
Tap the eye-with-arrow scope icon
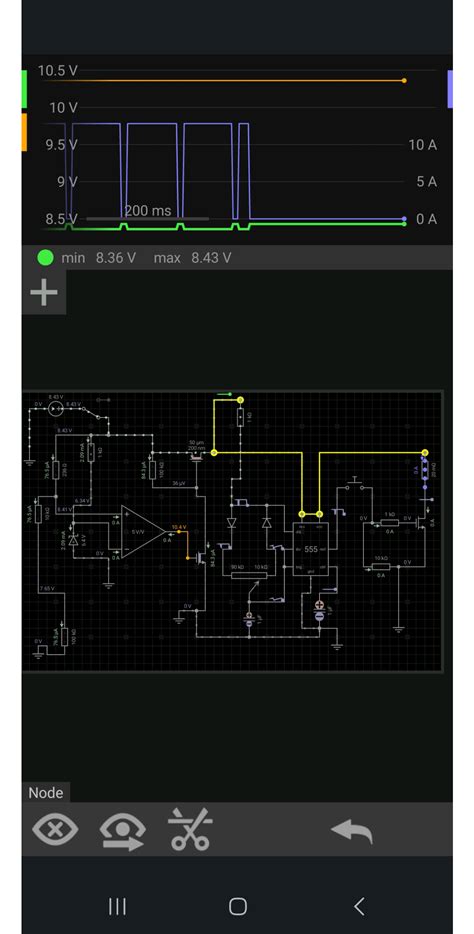click(x=123, y=830)
